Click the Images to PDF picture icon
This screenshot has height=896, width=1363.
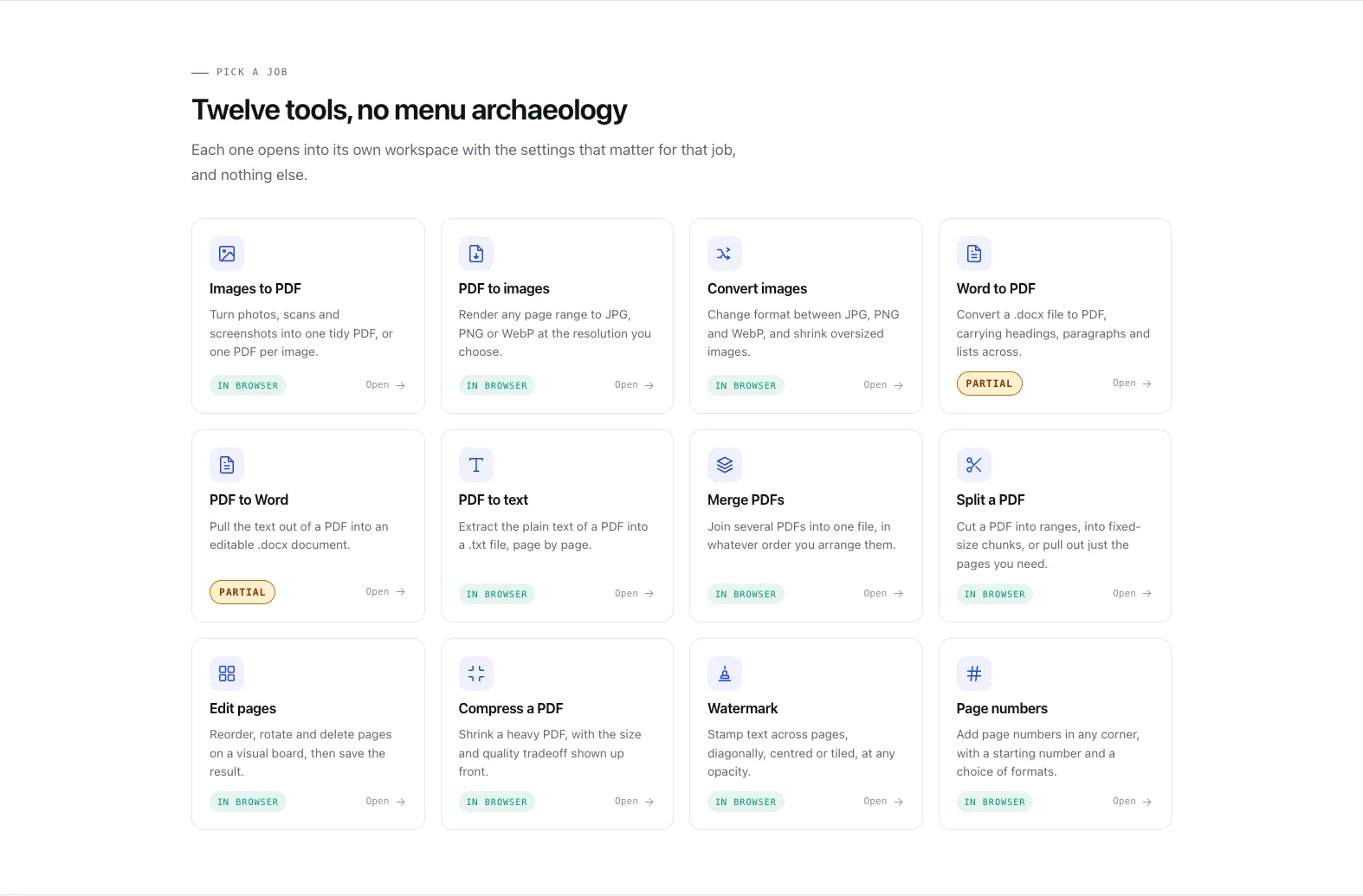point(227,254)
